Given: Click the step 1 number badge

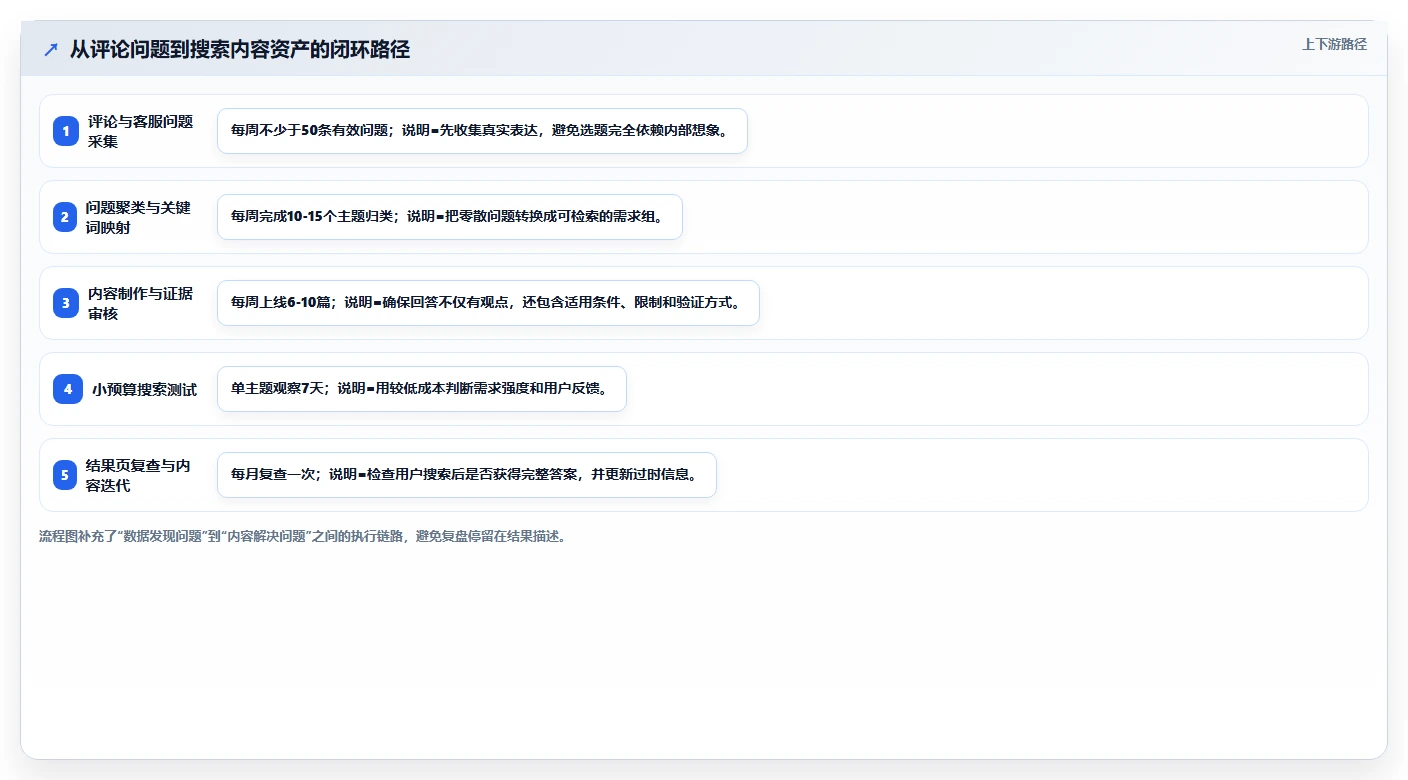Looking at the screenshot, I should [66, 131].
